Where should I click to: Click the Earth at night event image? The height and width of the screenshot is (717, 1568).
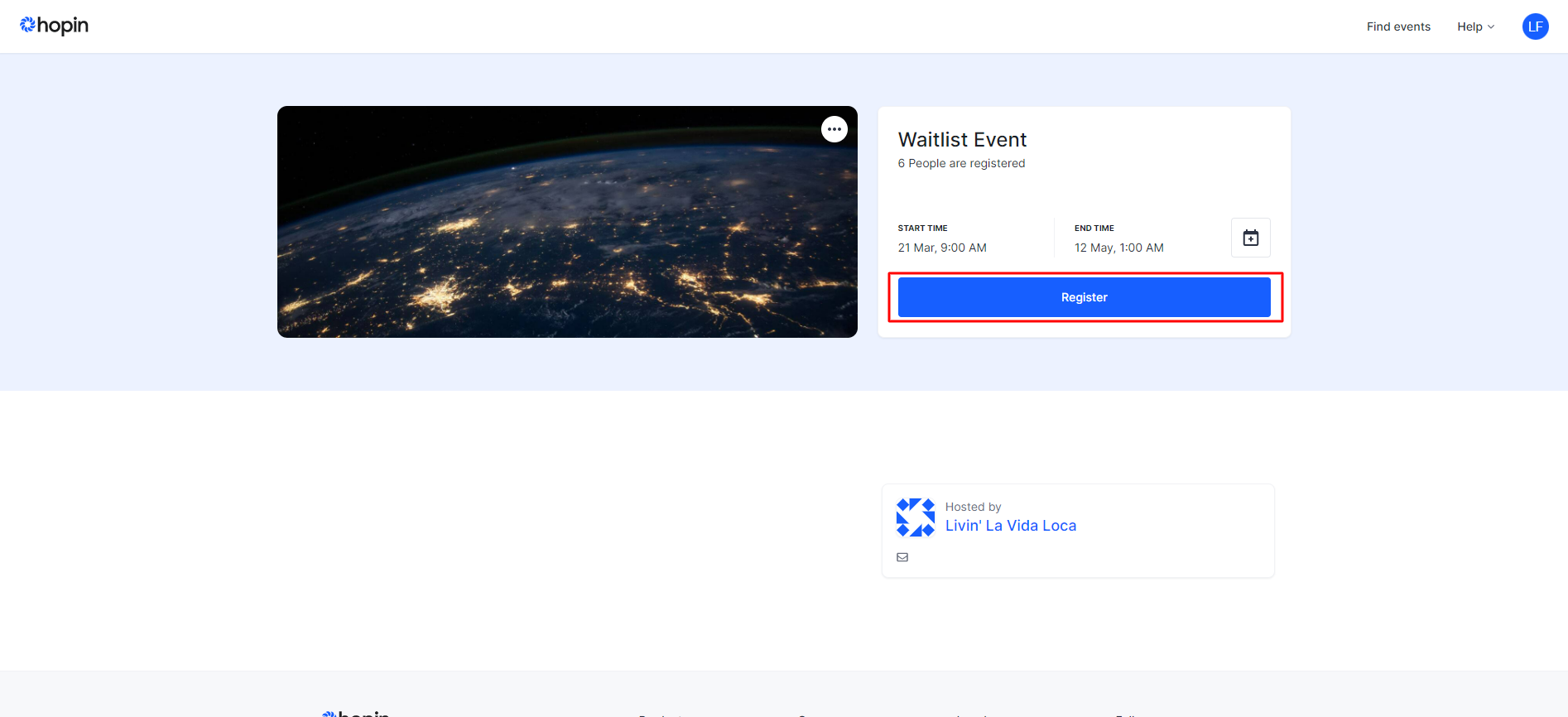tap(567, 222)
